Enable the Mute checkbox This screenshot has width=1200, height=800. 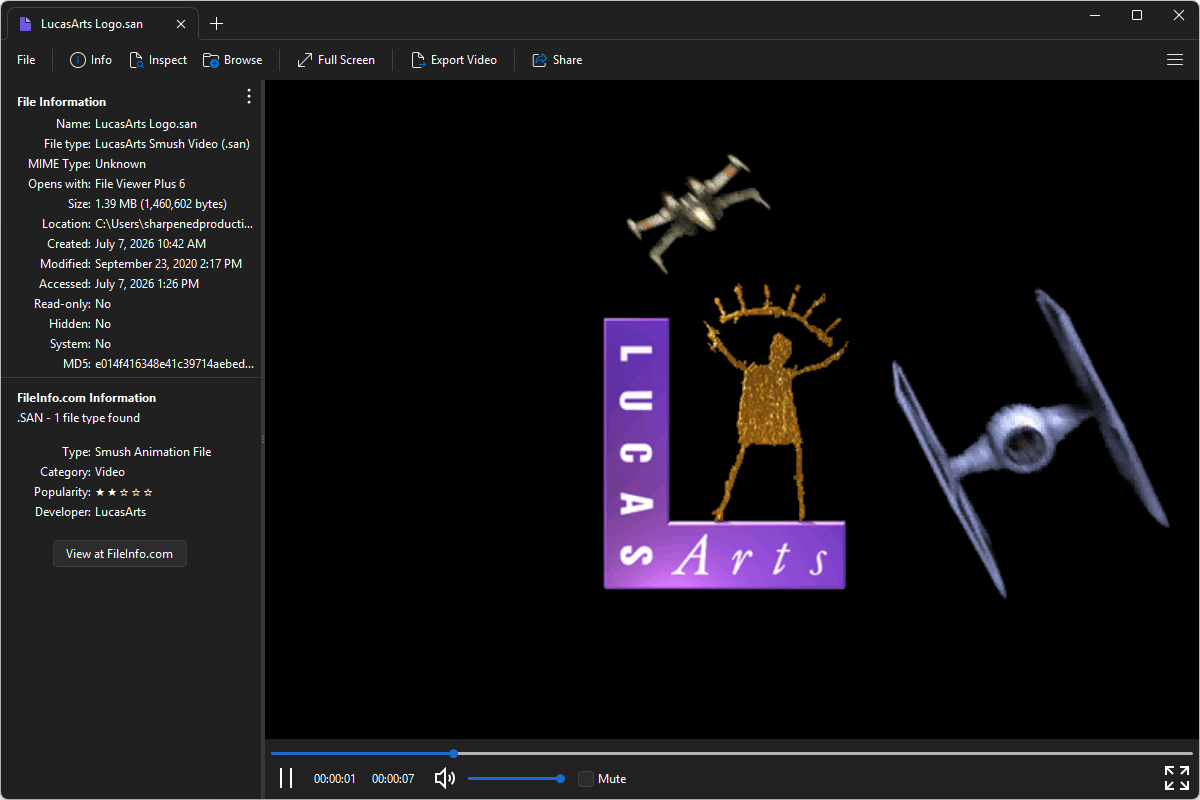pos(586,778)
